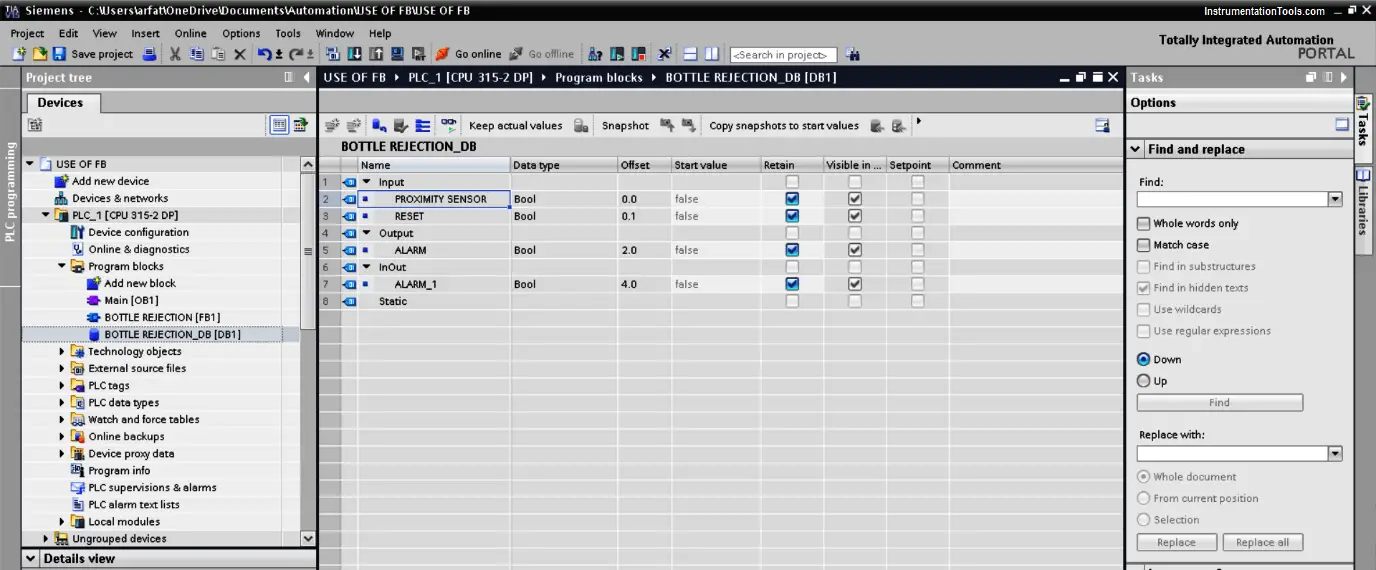Screen dimensions: 1376x570
Task: Click the Start CPU icon
Action: pos(617,54)
